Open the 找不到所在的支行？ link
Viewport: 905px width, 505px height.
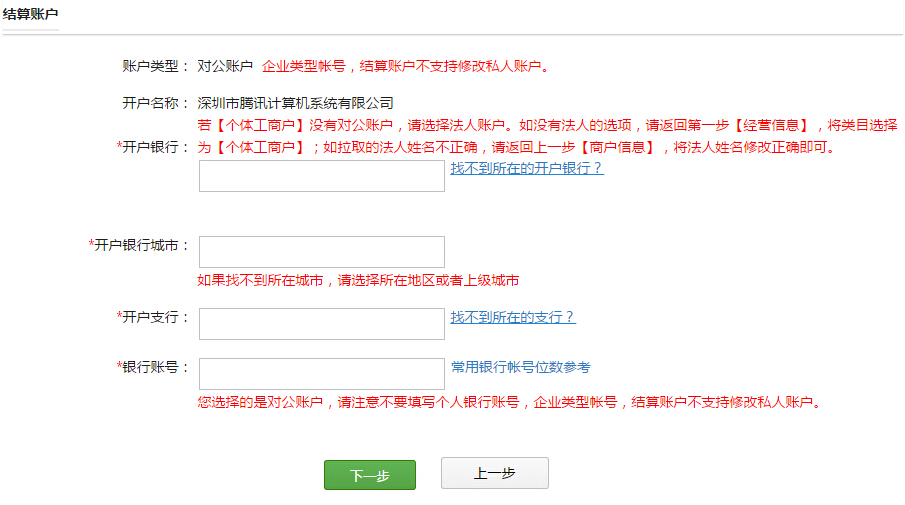512,317
